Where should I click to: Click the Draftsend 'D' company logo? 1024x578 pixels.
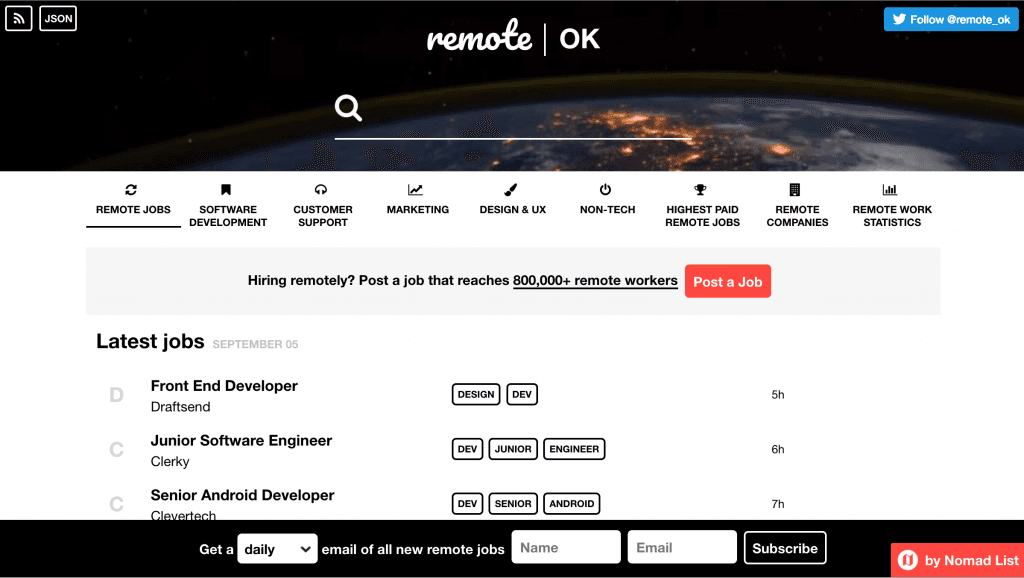[x=116, y=395]
